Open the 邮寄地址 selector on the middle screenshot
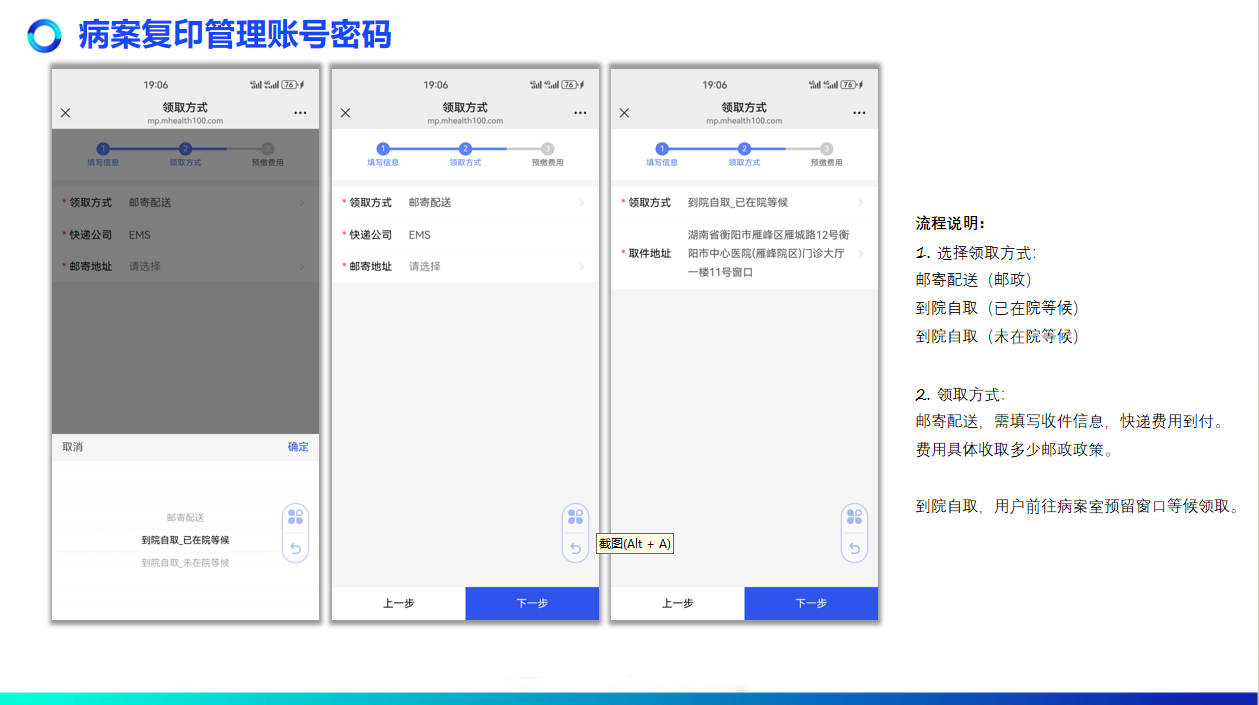The image size is (1259, 705). click(583, 266)
